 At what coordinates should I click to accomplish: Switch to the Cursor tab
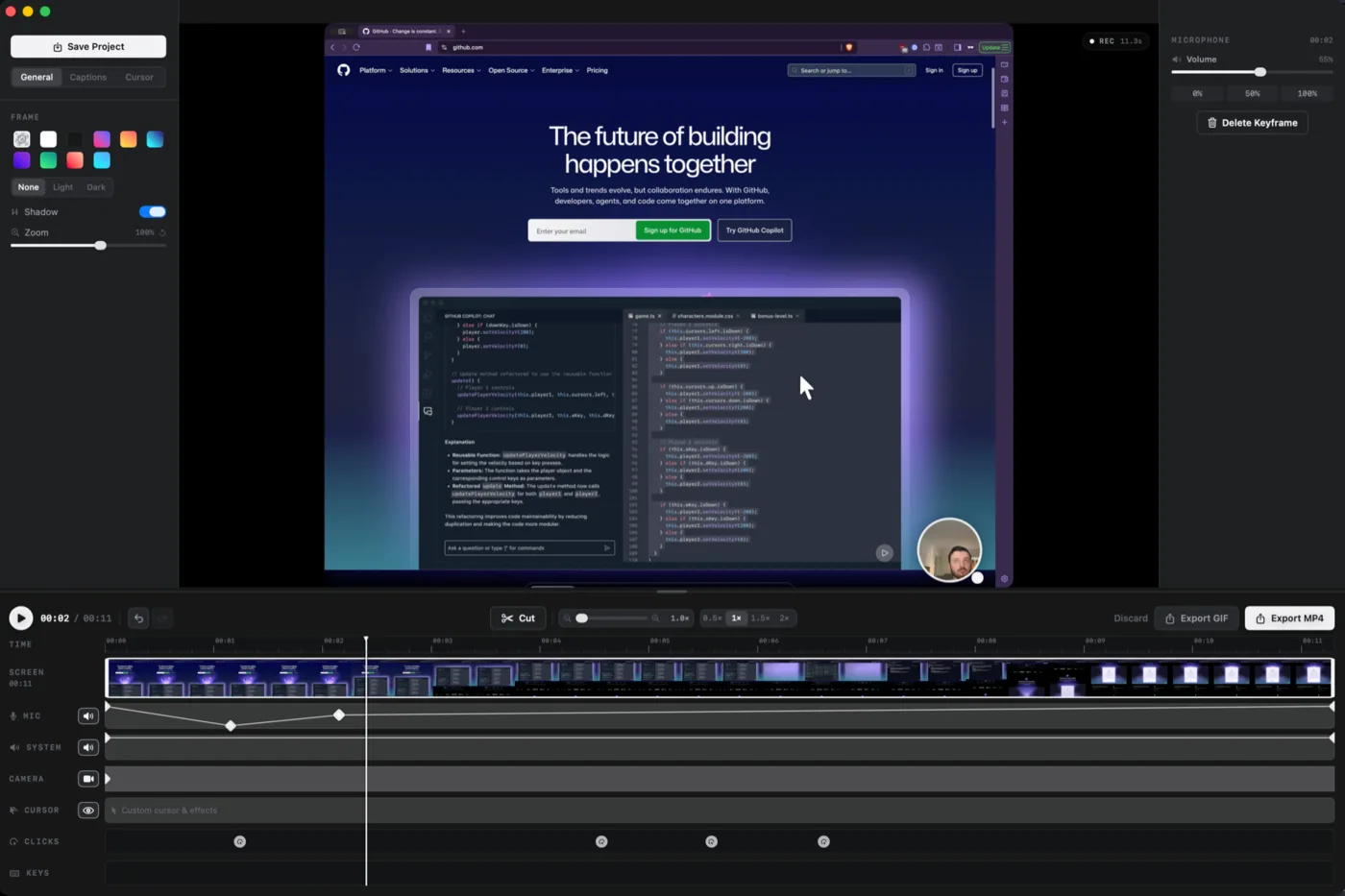[x=139, y=77]
